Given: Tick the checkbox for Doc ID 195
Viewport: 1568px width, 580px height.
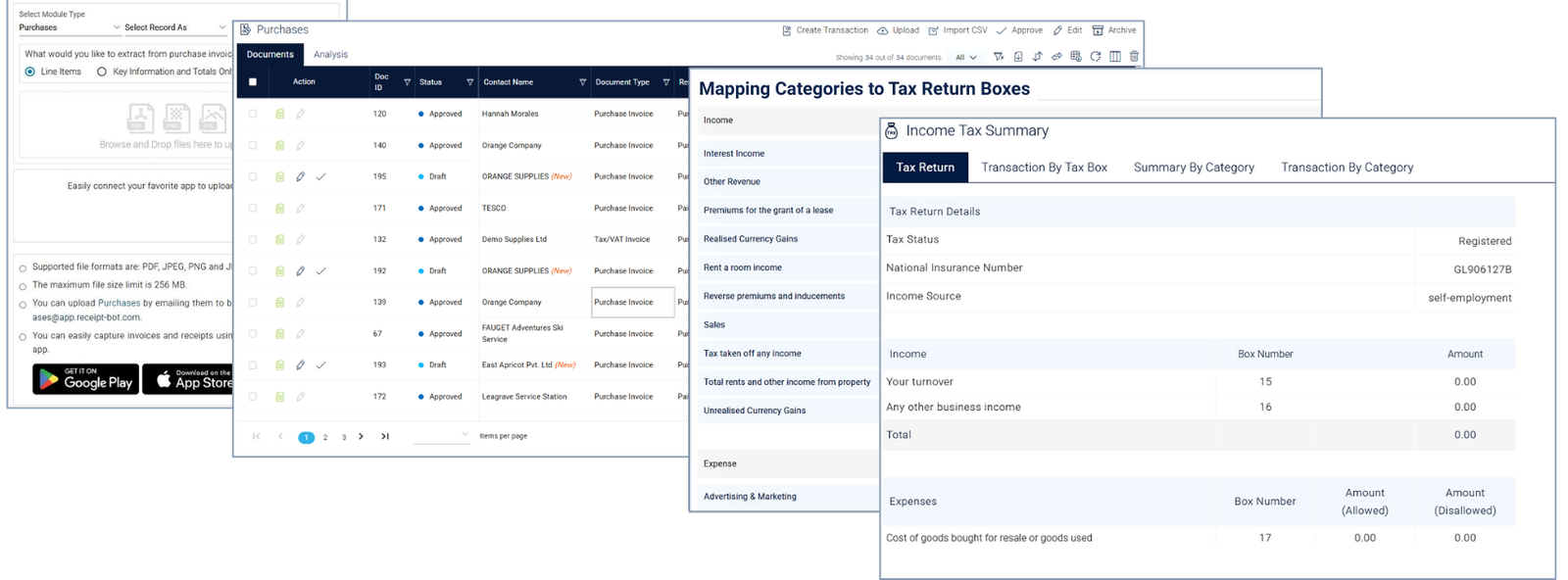Looking at the screenshot, I should coord(253,176).
